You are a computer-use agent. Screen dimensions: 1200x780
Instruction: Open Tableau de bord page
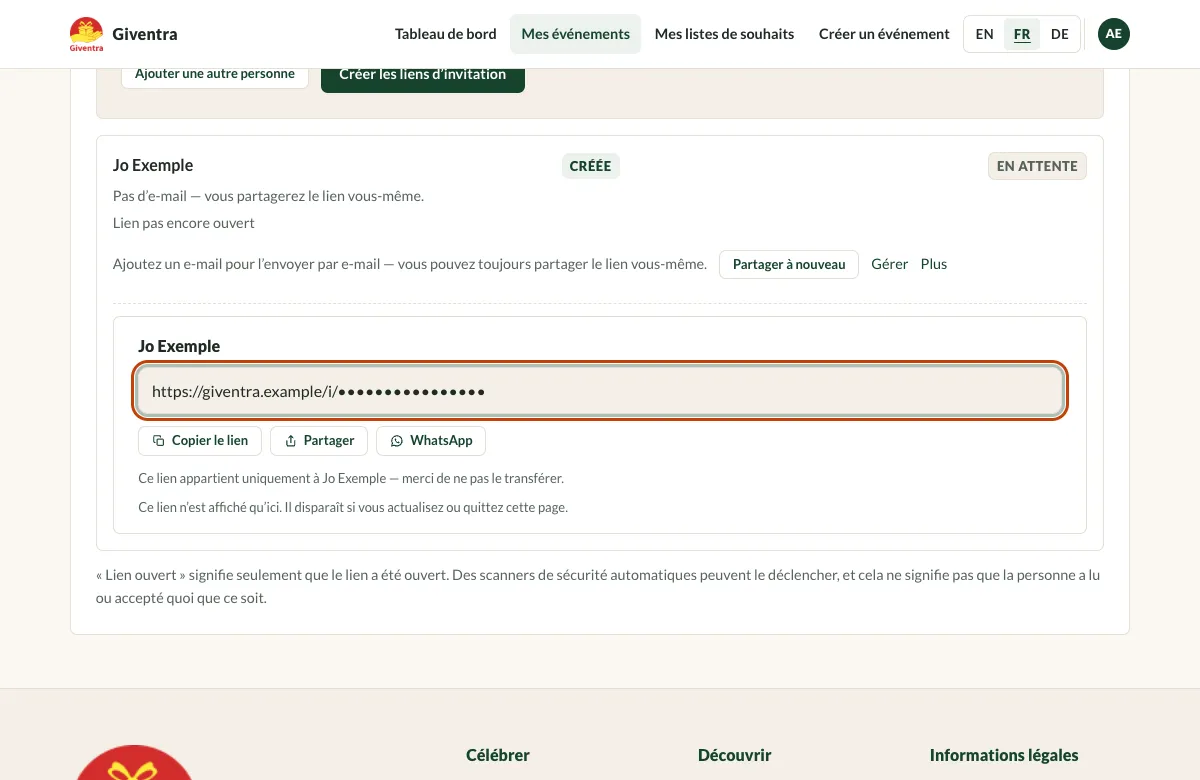pos(446,34)
